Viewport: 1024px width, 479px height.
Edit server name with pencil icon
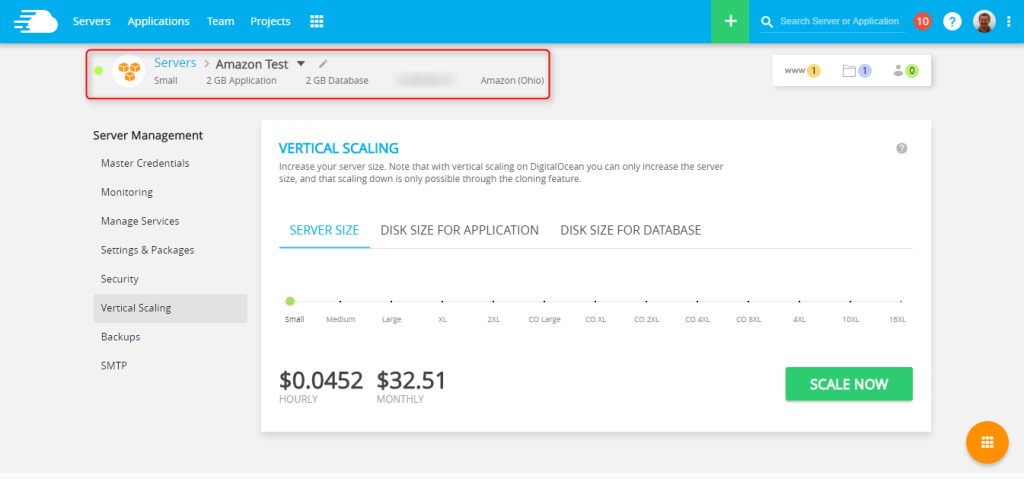click(x=323, y=64)
